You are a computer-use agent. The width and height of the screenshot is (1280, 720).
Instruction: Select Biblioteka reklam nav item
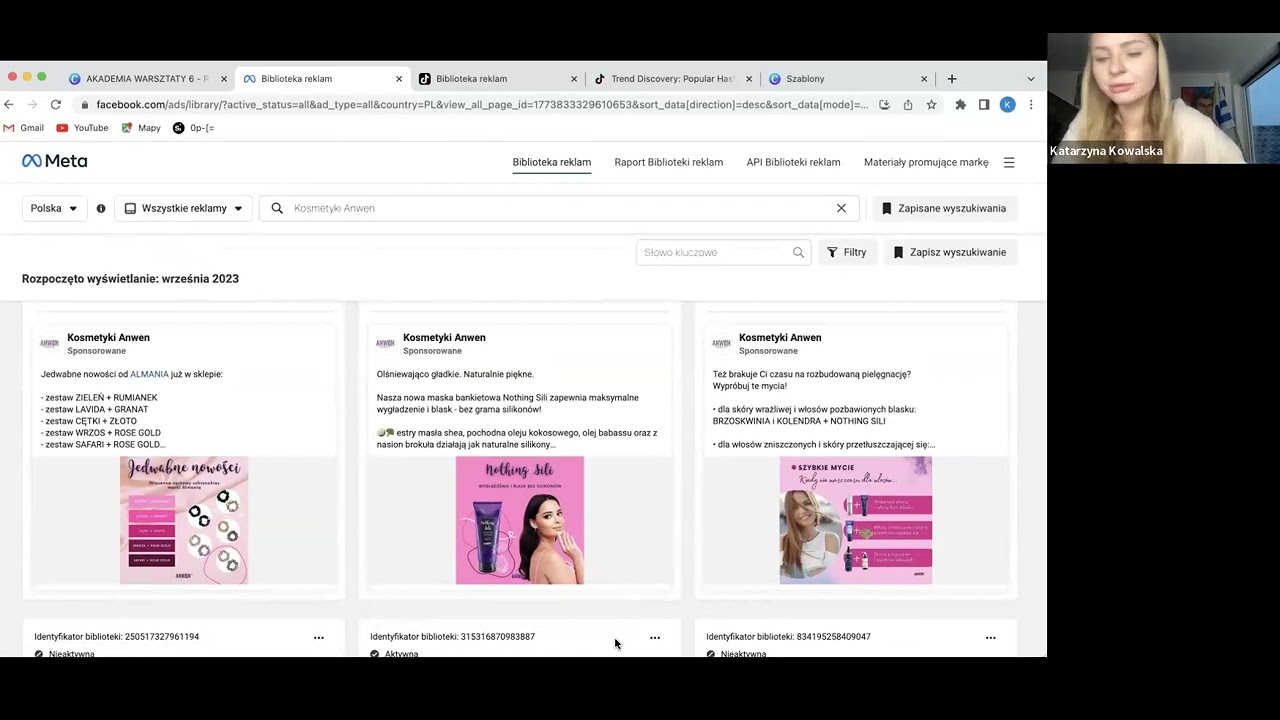tap(552, 162)
